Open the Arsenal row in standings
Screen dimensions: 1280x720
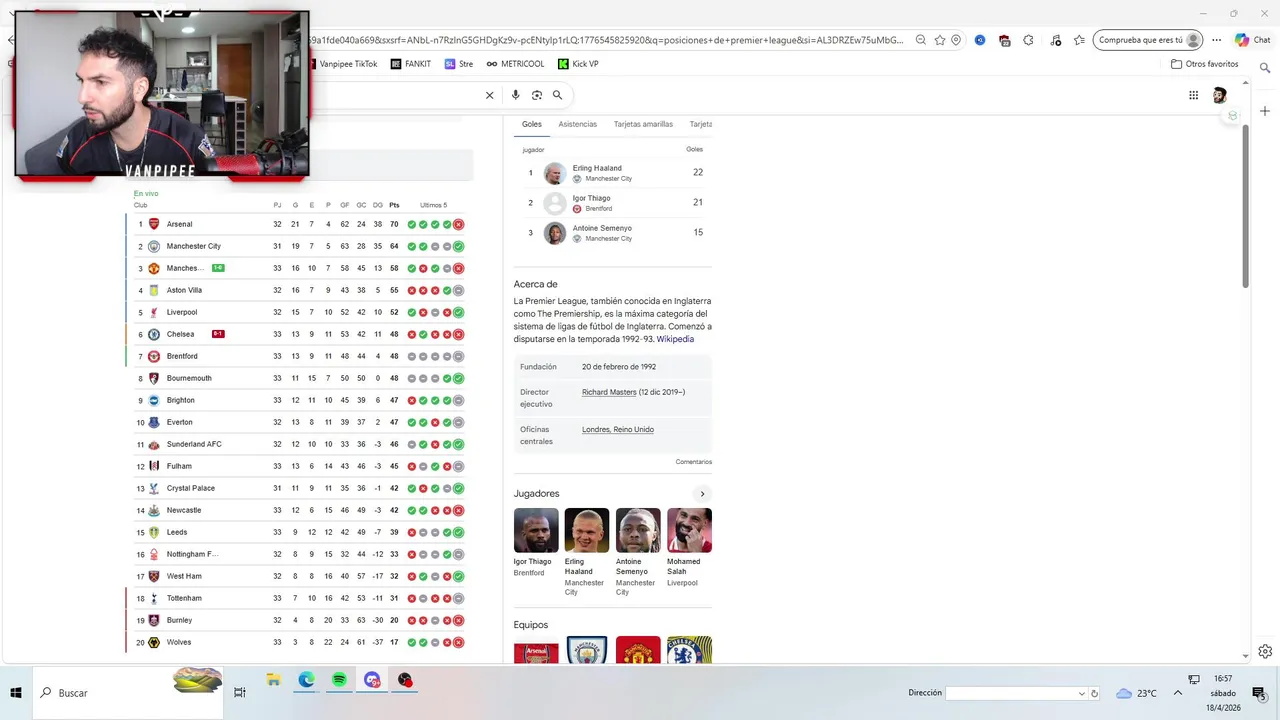pyautogui.click(x=298, y=224)
